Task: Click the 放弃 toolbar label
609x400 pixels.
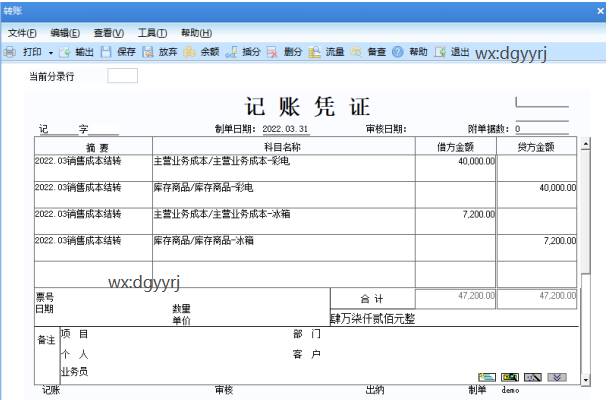Action: pyautogui.click(x=168, y=52)
